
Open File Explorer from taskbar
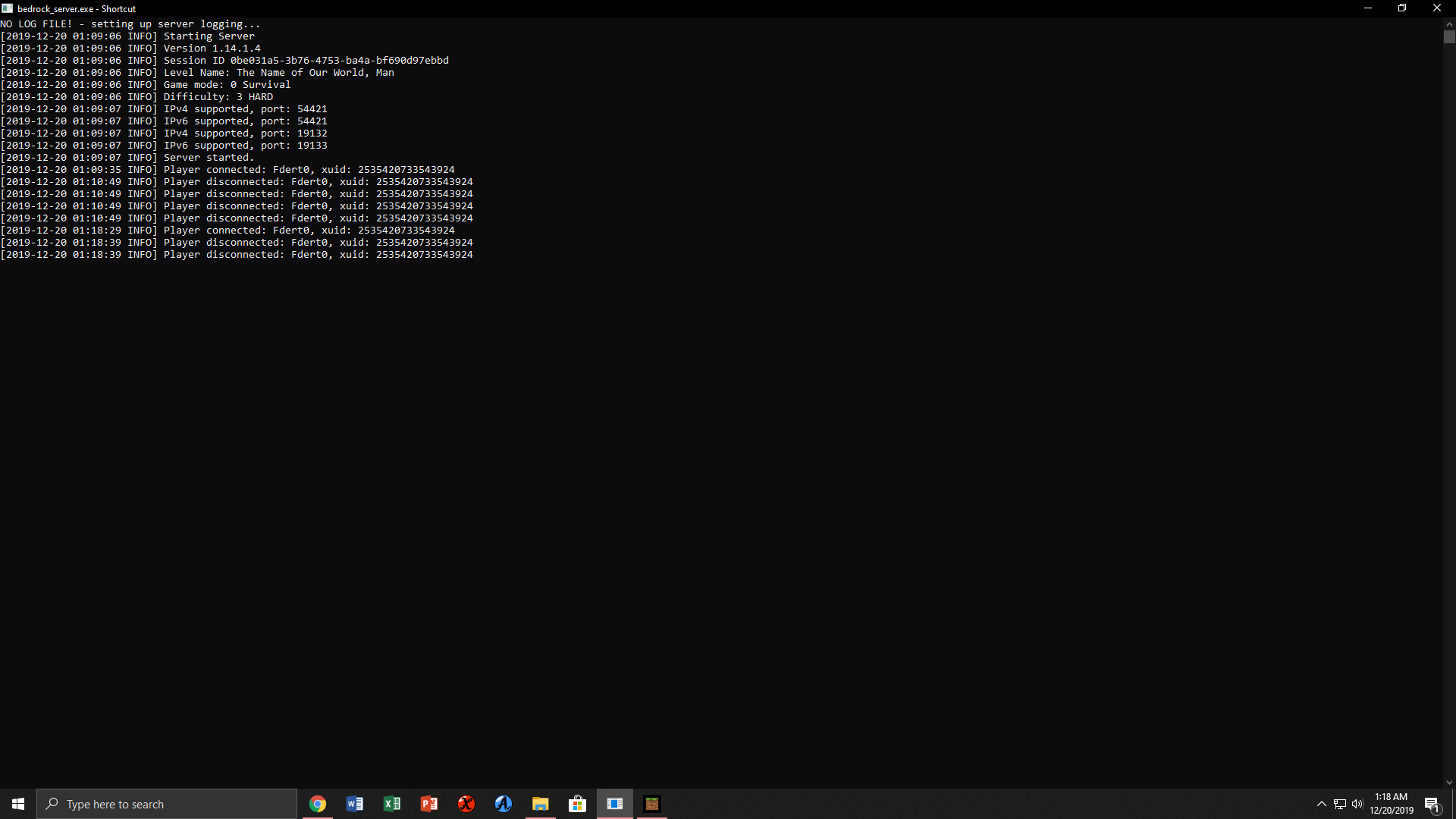(x=541, y=804)
